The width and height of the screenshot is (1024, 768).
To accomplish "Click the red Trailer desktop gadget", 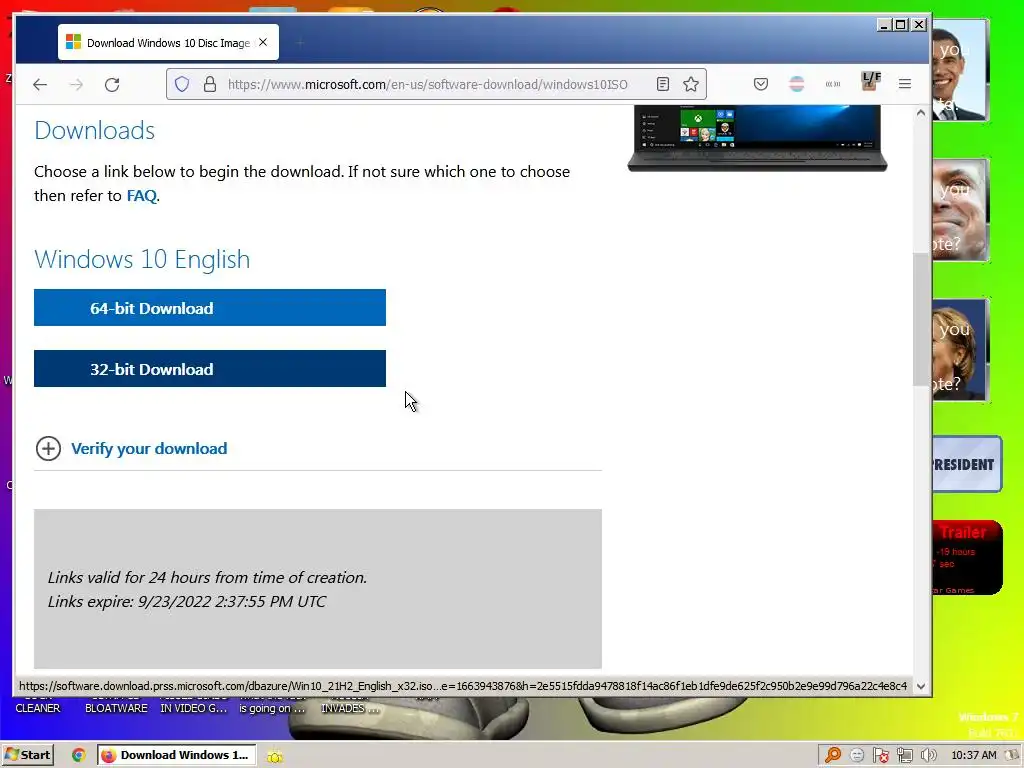I will [x=967, y=557].
